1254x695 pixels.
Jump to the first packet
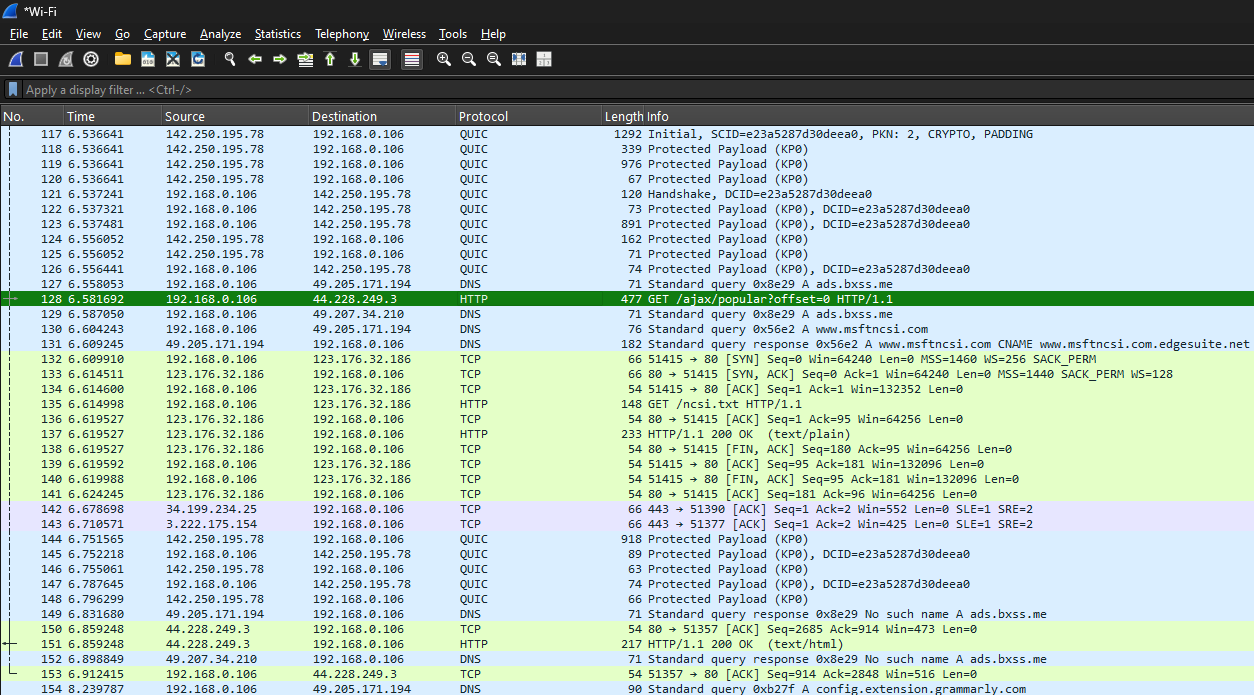click(330, 60)
